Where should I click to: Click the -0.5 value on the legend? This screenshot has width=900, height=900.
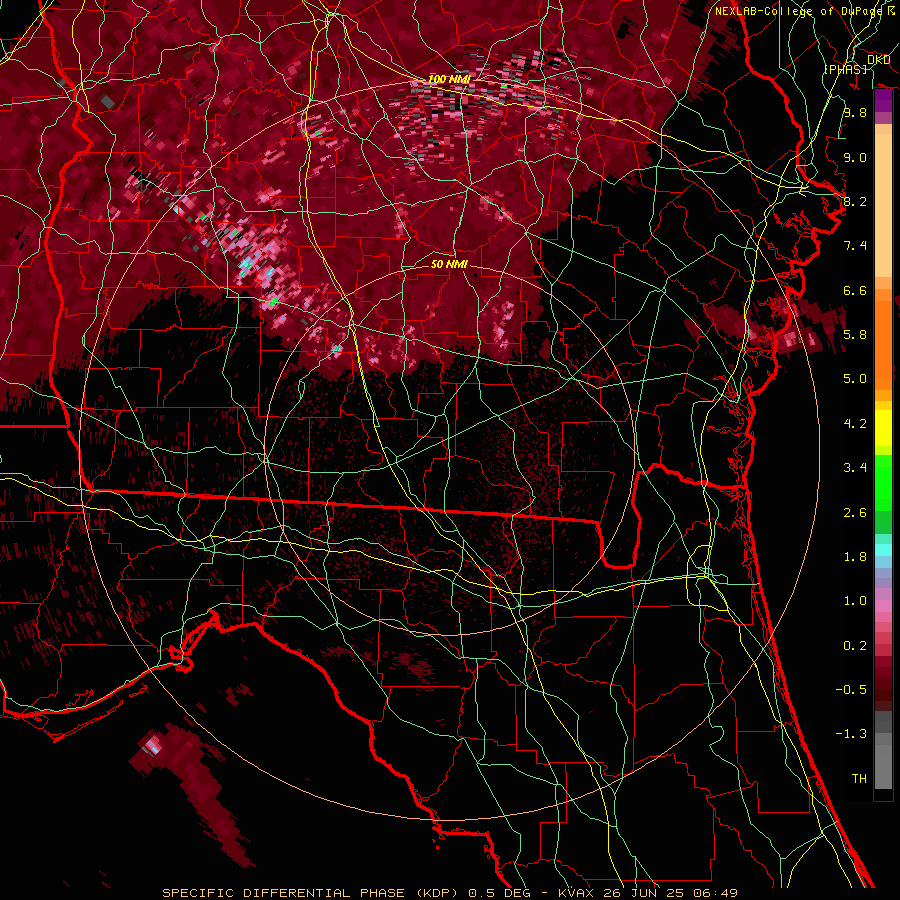click(851, 689)
